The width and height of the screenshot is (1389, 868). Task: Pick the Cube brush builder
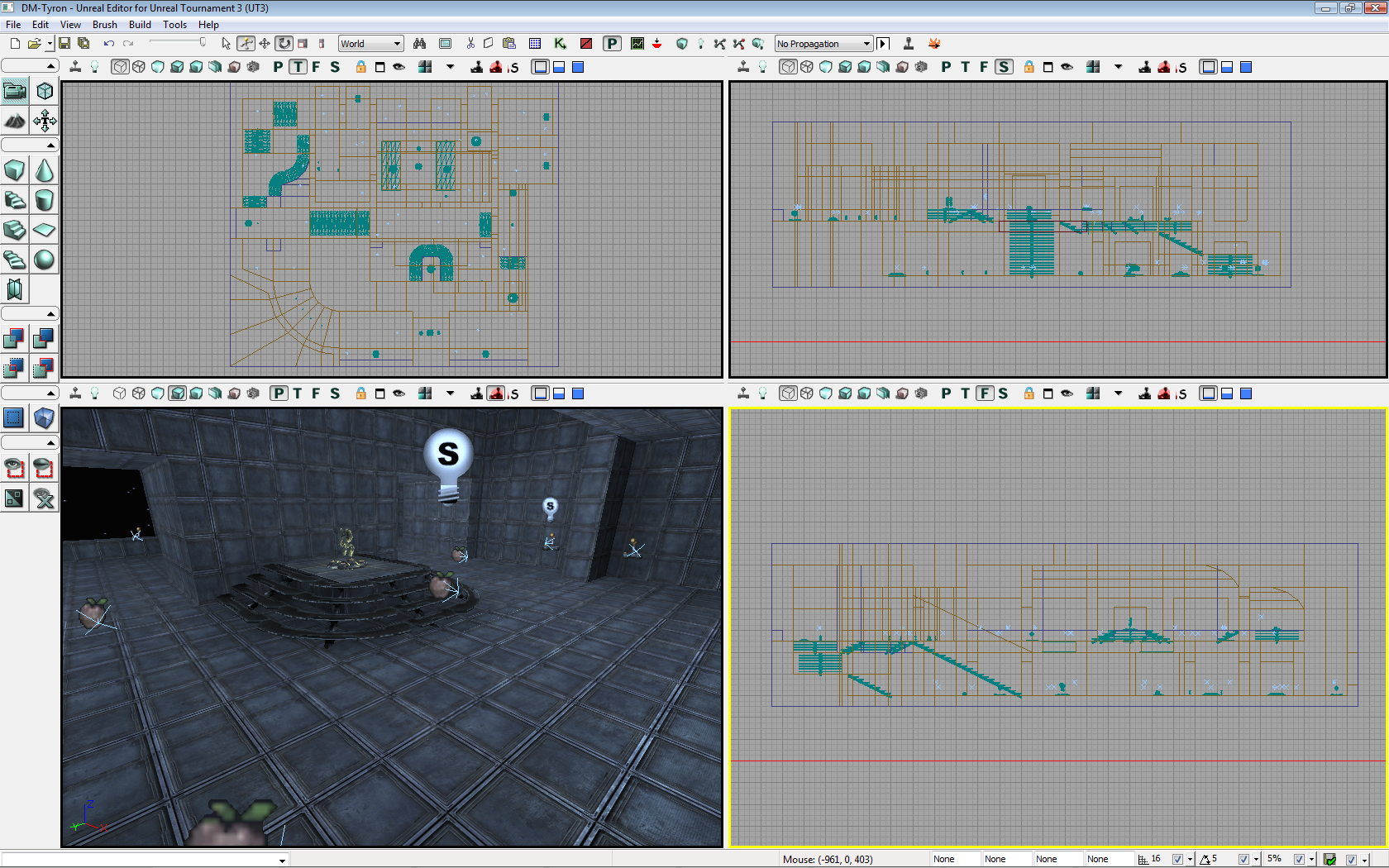tap(15, 170)
